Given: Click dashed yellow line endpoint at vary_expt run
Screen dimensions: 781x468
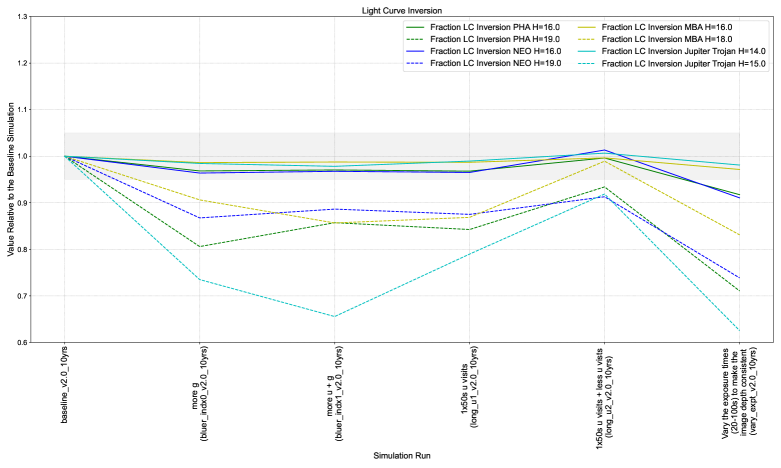Looking at the screenshot, I should pos(739,234).
